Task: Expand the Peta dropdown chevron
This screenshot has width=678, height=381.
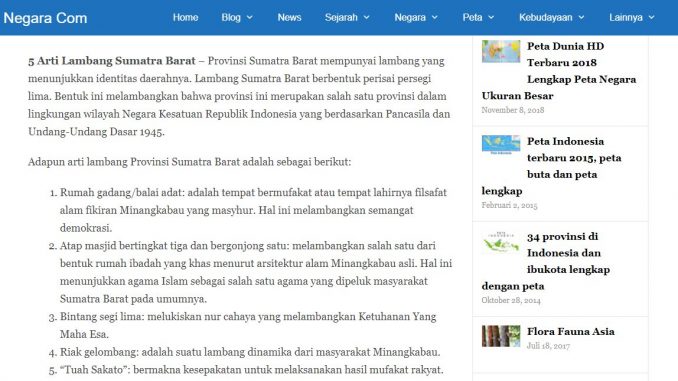Action: tap(491, 18)
